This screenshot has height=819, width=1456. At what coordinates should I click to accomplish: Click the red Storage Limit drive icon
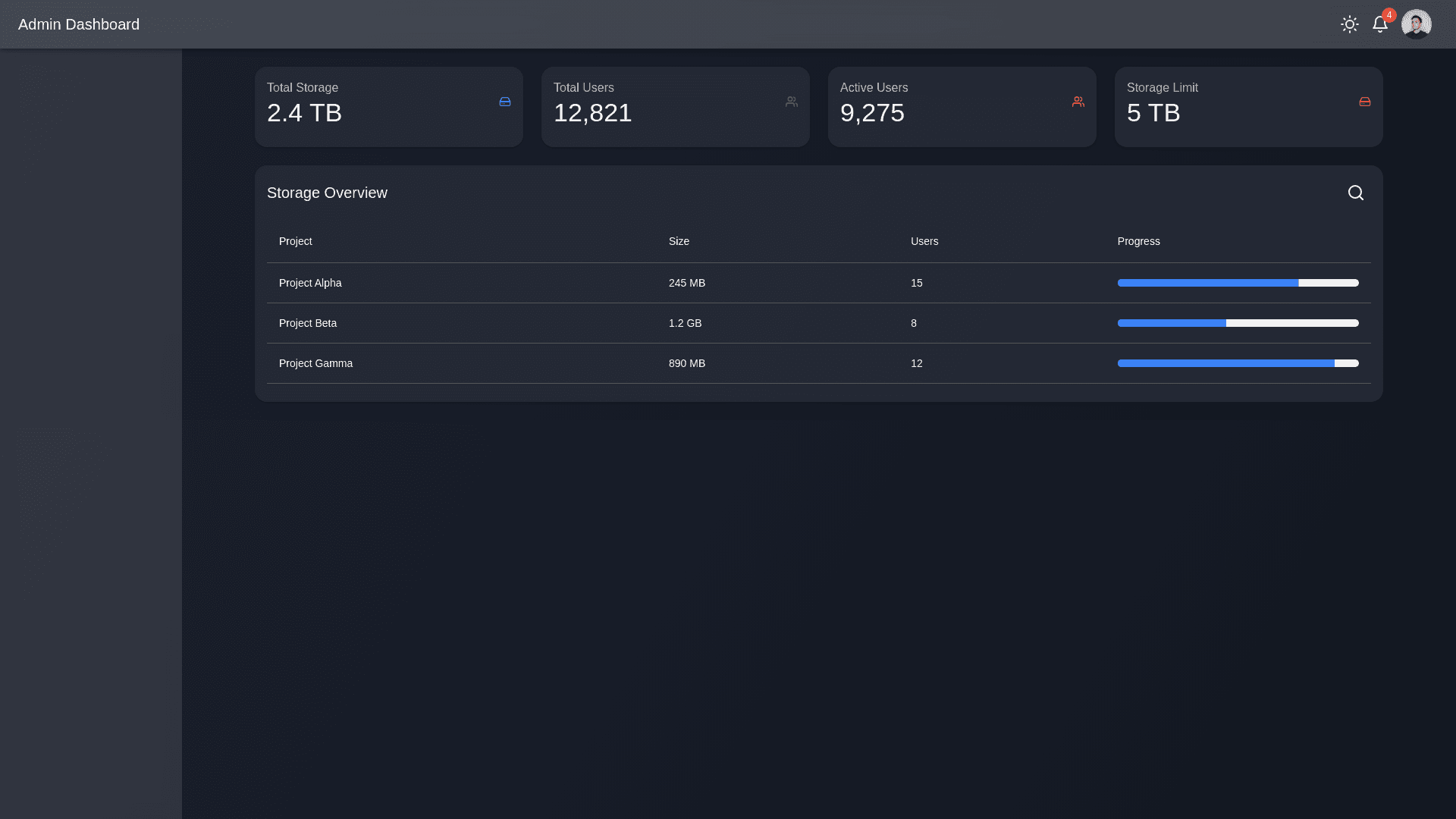[1364, 102]
